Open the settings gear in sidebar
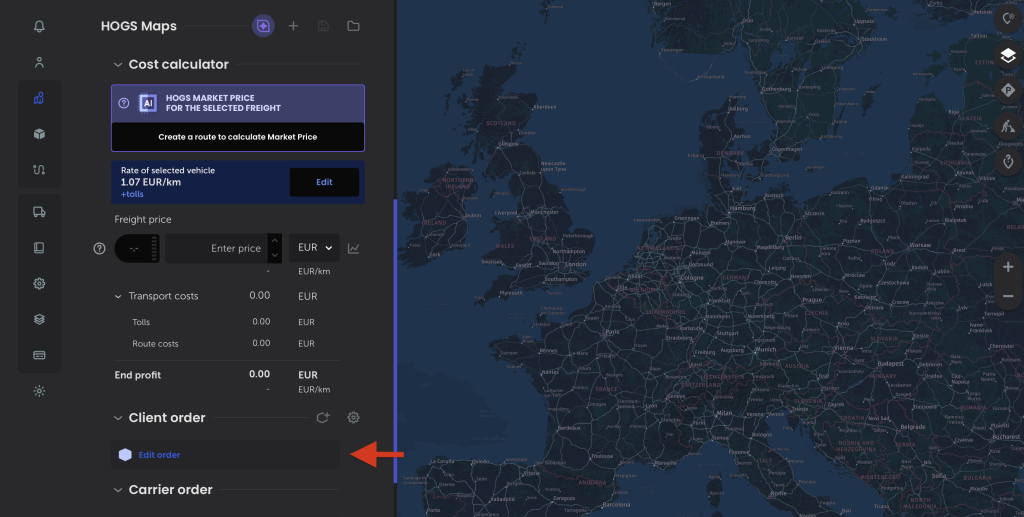The height and width of the screenshot is (517, 1024). point(39,283)
